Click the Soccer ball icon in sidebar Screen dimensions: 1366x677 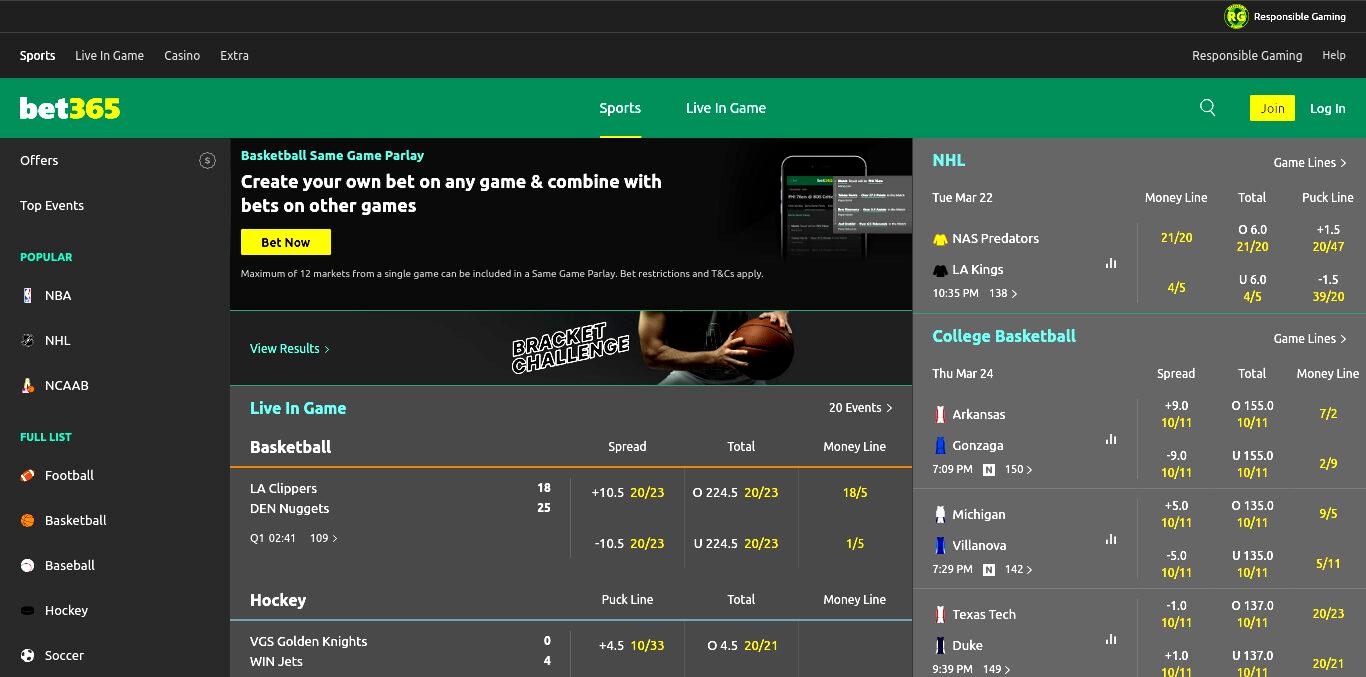point(28,655)
